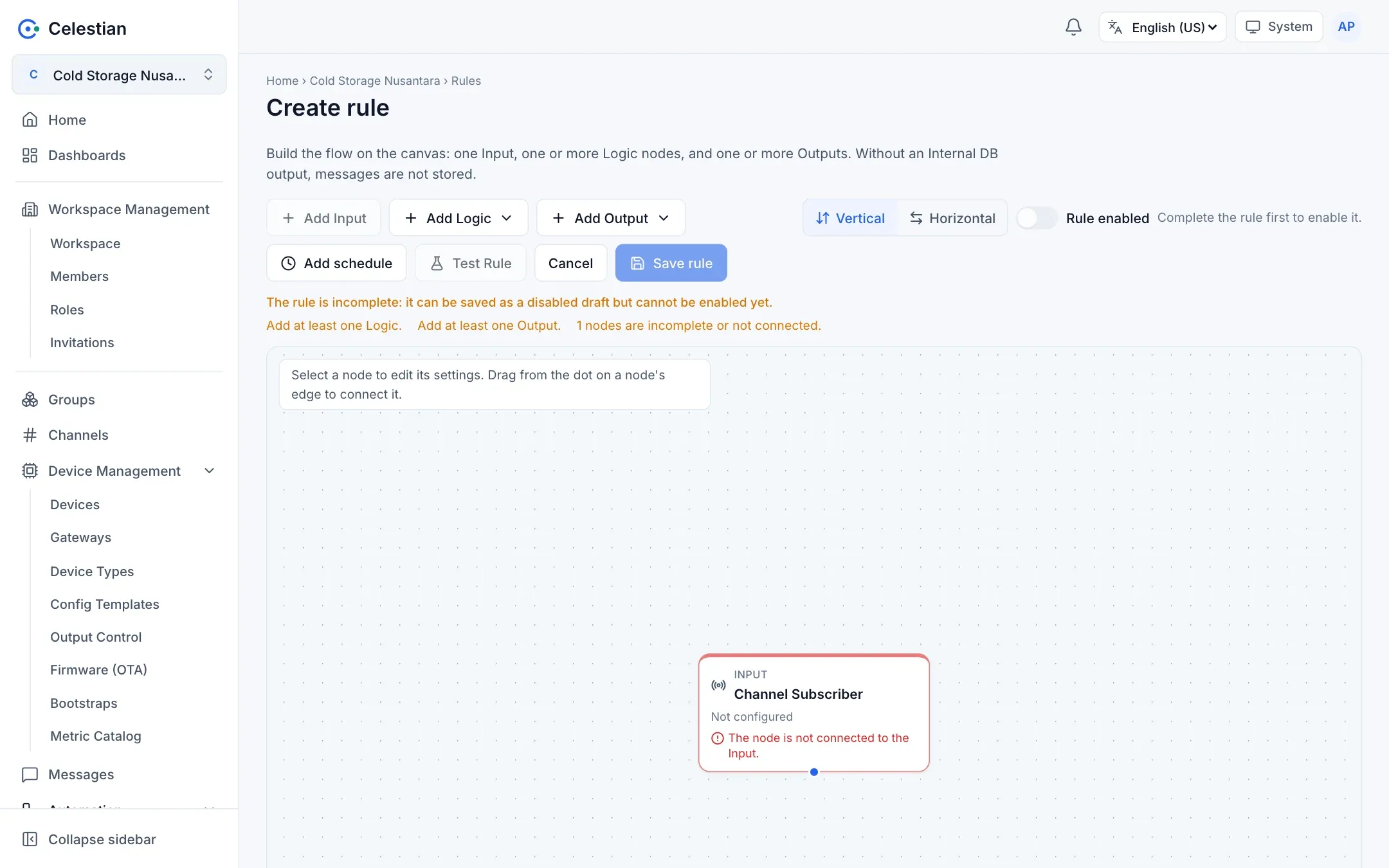Open the Add Output dropdown
The height and width of the screenshot is (868, 1389).
[611, 218]
